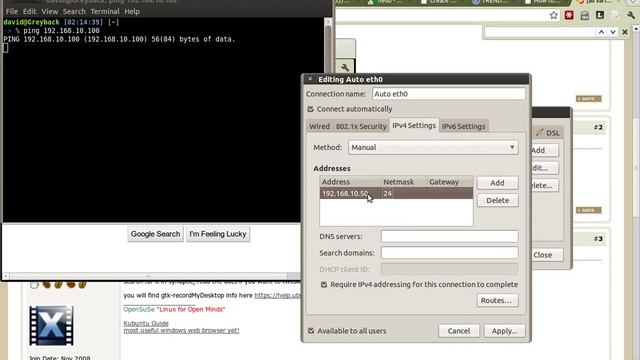Click the Apply... button
Viewport: 640px width, 360px height.
(504, 331)
